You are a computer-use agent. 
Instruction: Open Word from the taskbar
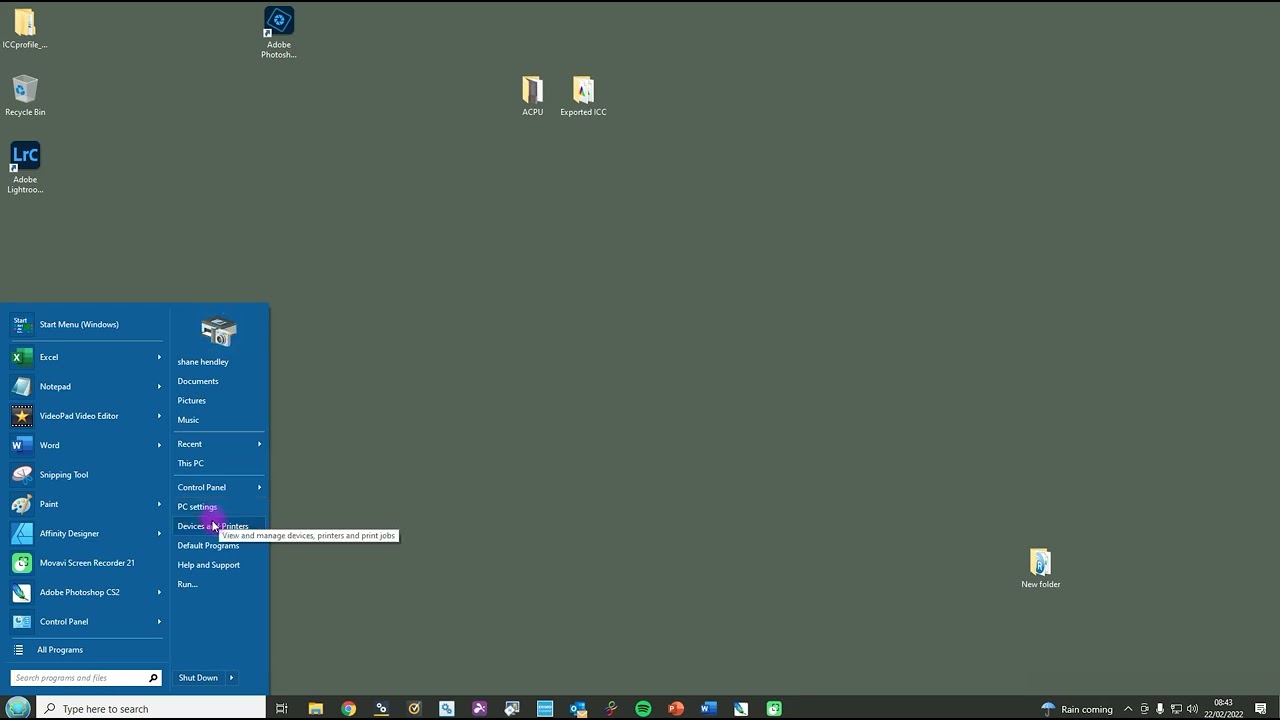tap(708, 709)
